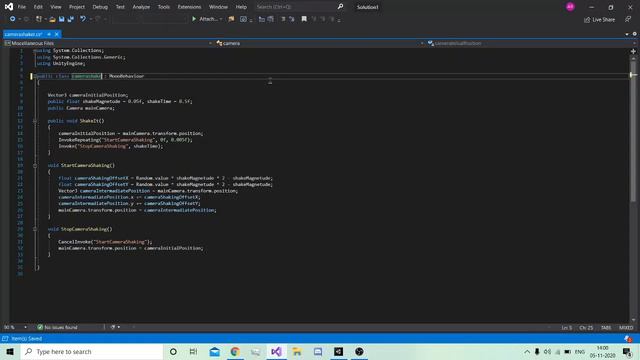640x360 pixels.
Task: Click the pink user account avatar
Action: coord(570,7)
